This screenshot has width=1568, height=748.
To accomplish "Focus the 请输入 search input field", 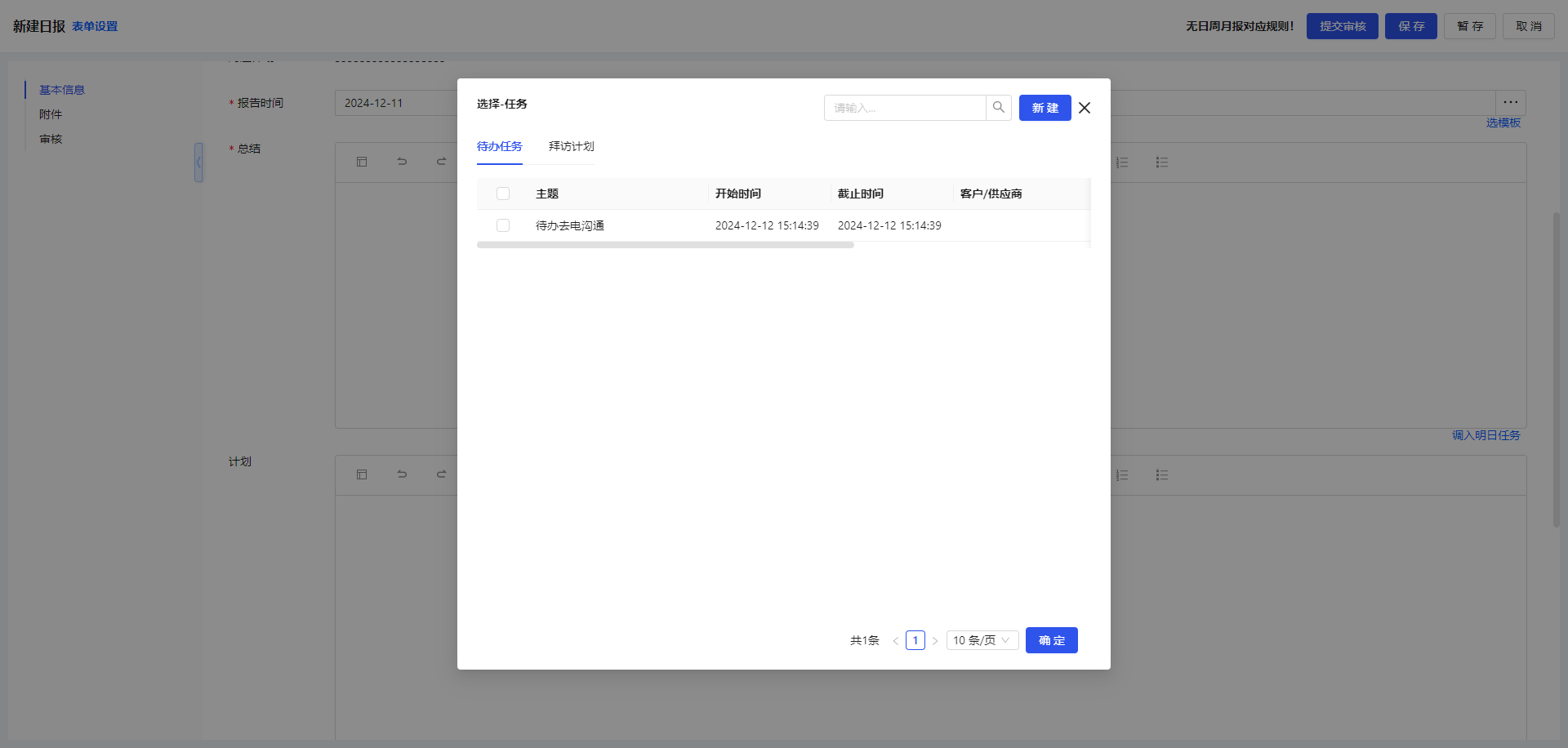I will click(904, 108).
